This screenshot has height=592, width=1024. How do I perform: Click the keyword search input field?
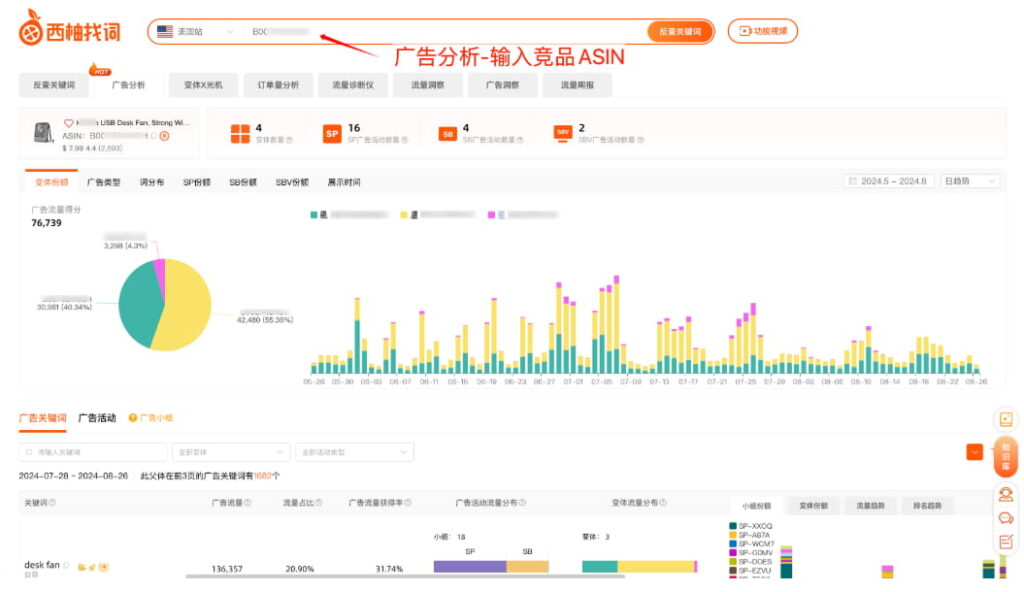click(x=95, y=451)
